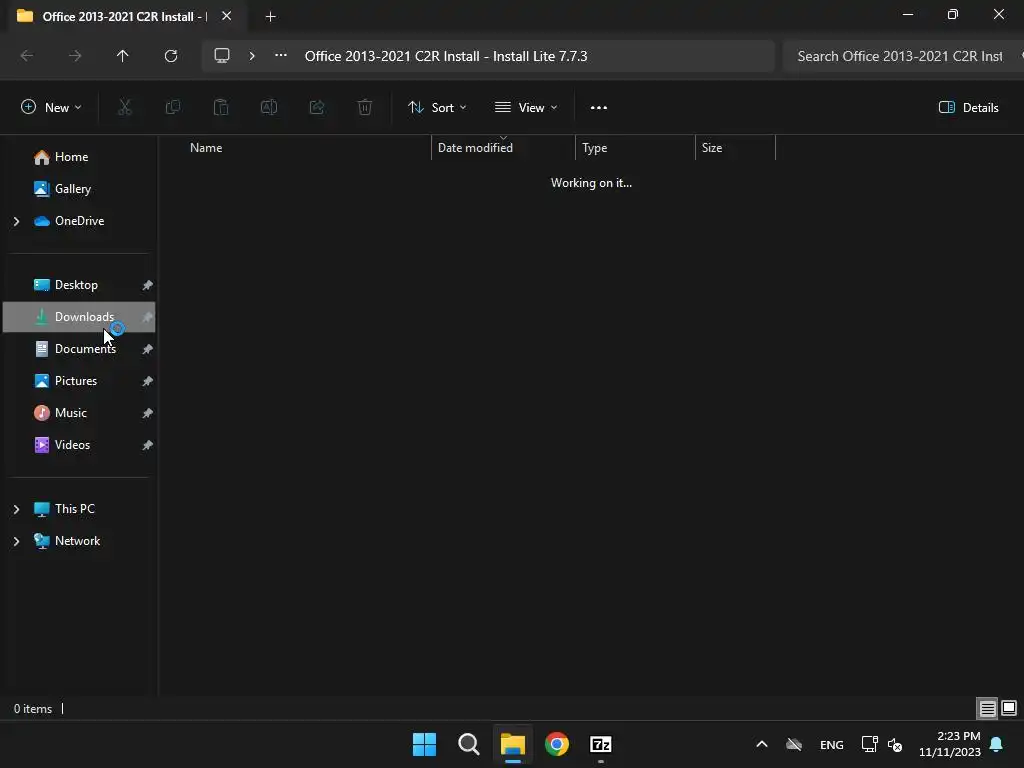Click the Back navigation arrow
The image size is (1024, 768).
click(27, 56)
